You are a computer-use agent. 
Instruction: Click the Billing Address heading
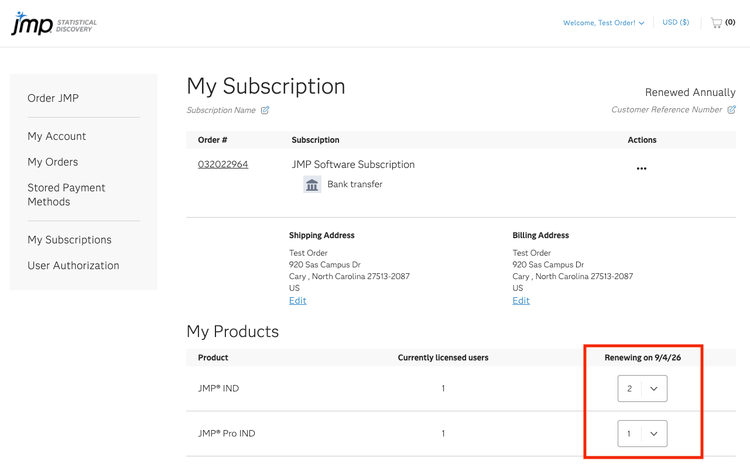pyautogui.click(x=540, y=235)
